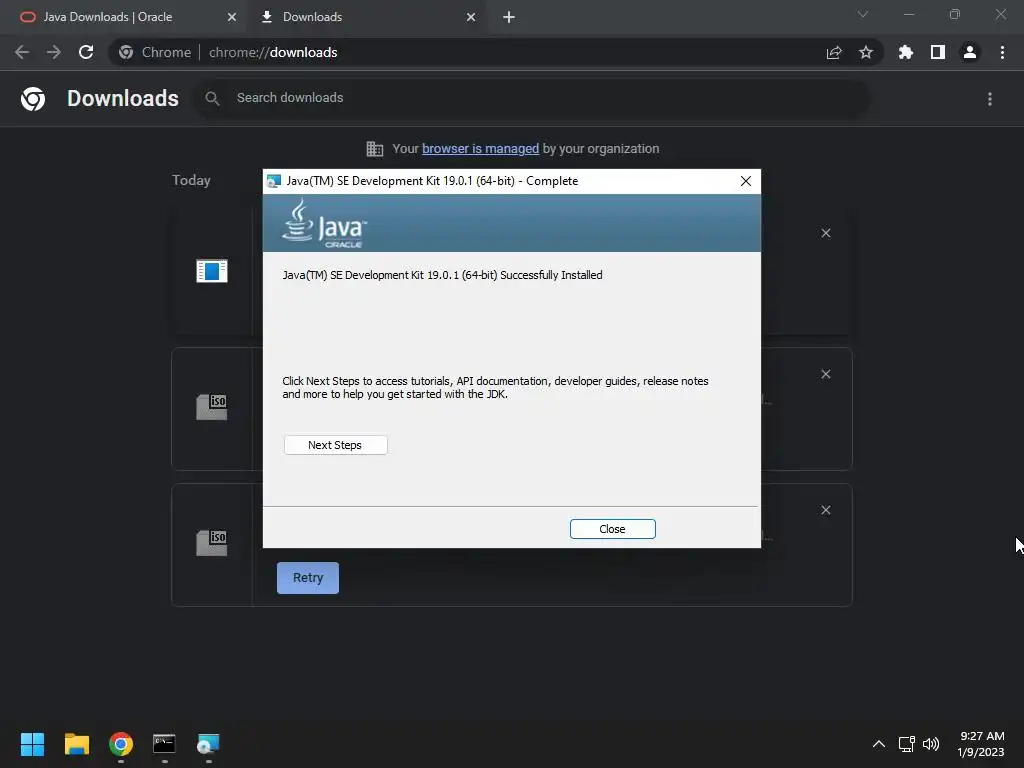Click the second download's ISO file icon
Viewport: 1024px width, 768px height.
pyautogui.click(x=212, y=407)
